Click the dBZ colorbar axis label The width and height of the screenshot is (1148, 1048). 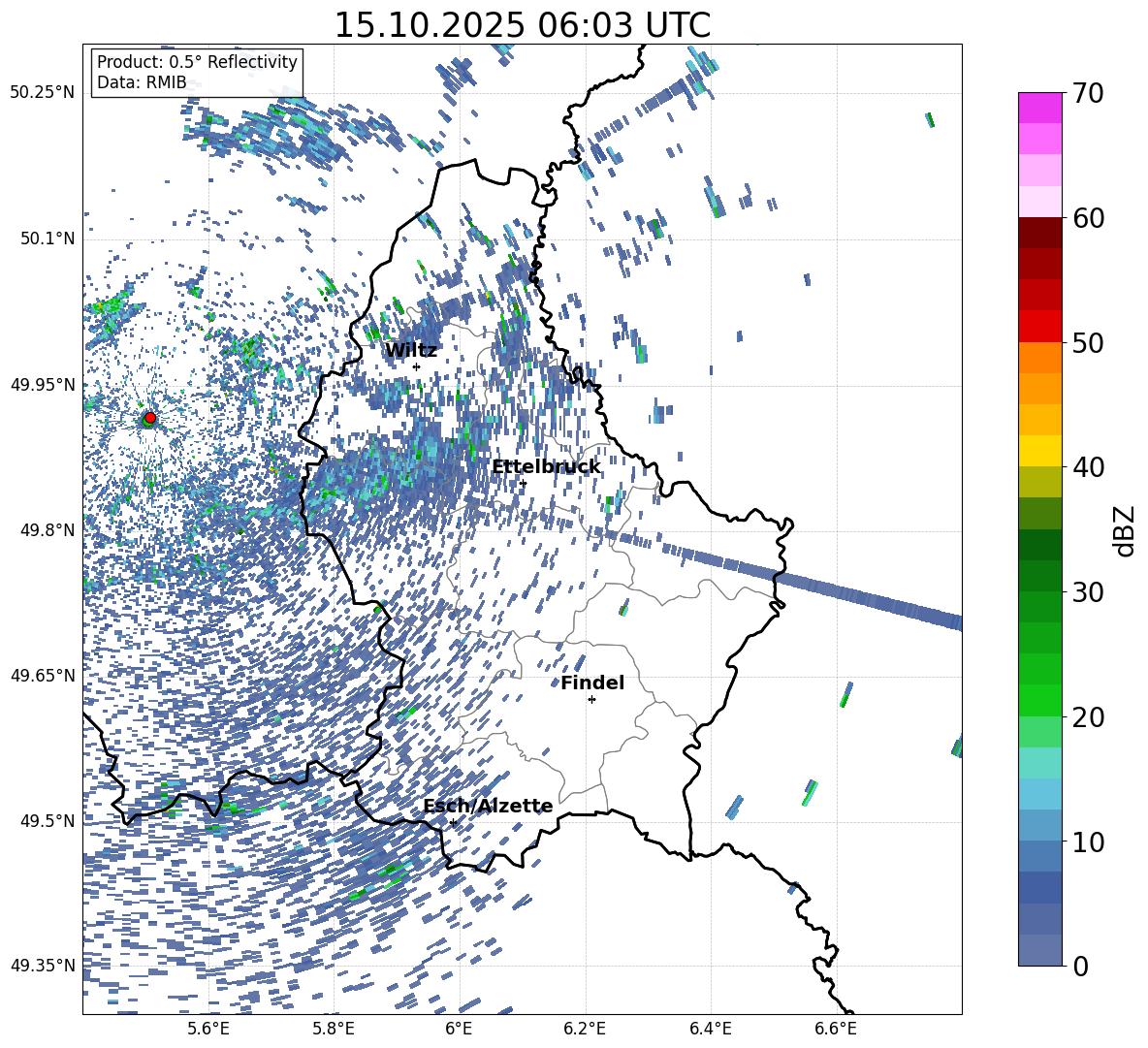coord(1124,530)
